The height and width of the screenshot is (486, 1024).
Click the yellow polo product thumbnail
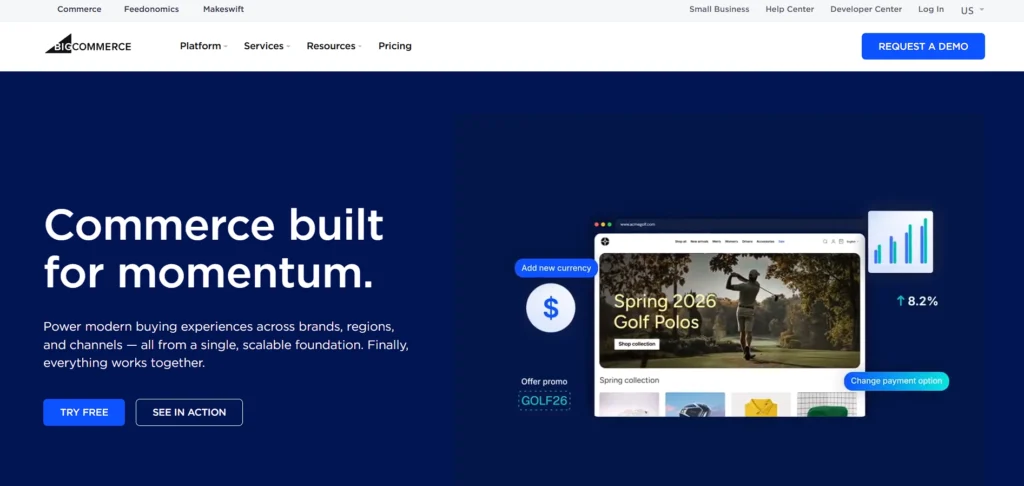point(761,404)
